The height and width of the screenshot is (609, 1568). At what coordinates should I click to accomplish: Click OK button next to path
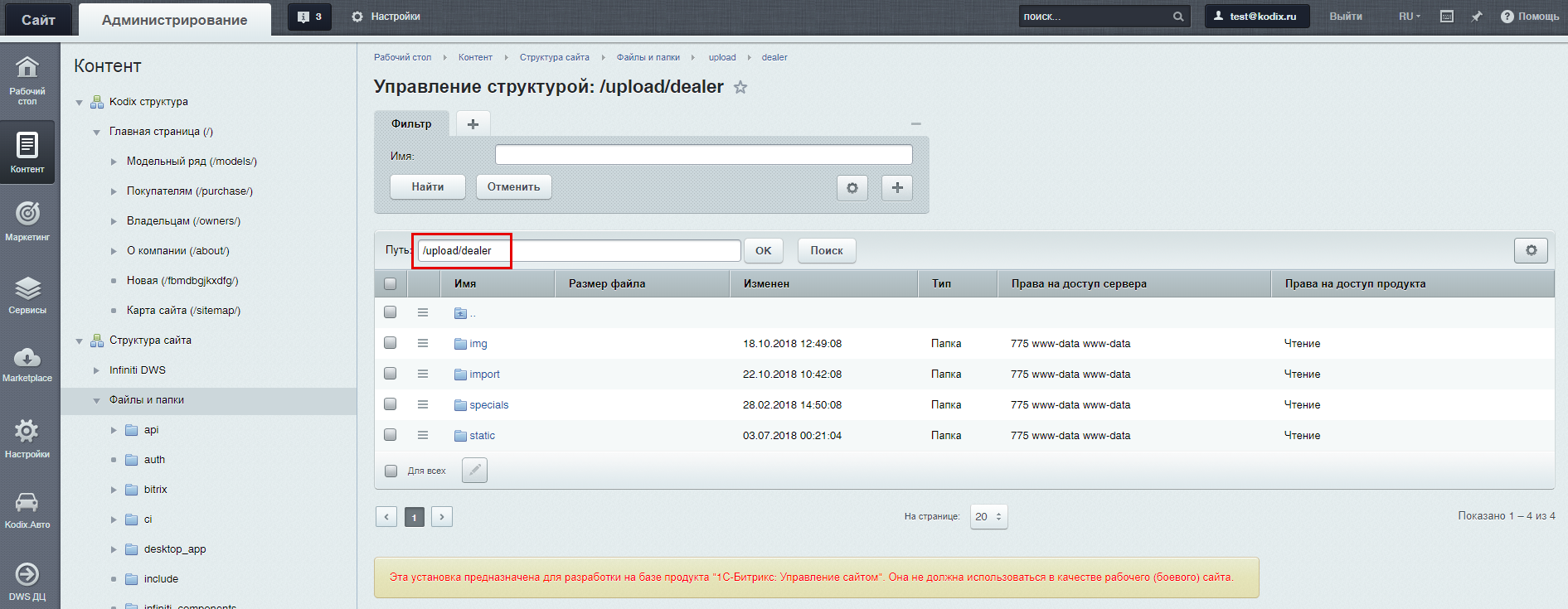pyautogui.click(x=764, y=250)
